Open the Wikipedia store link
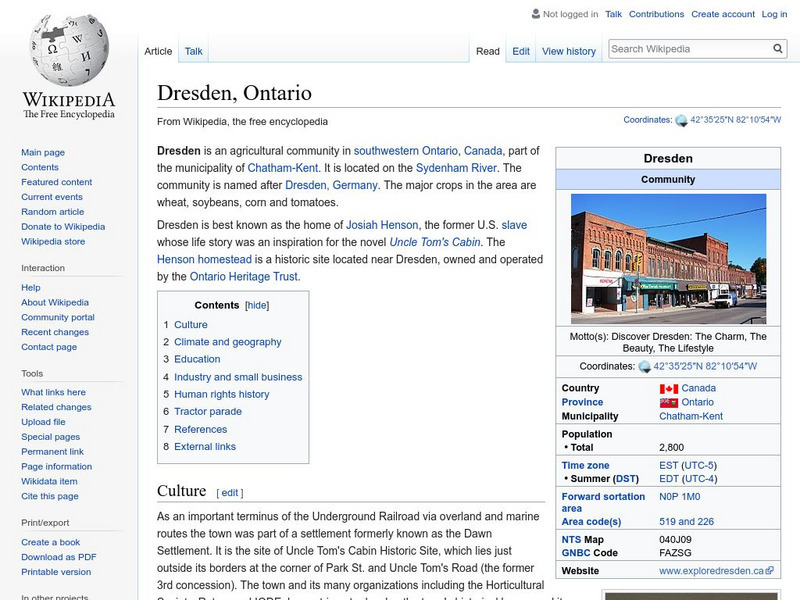 tap(53, 241)
